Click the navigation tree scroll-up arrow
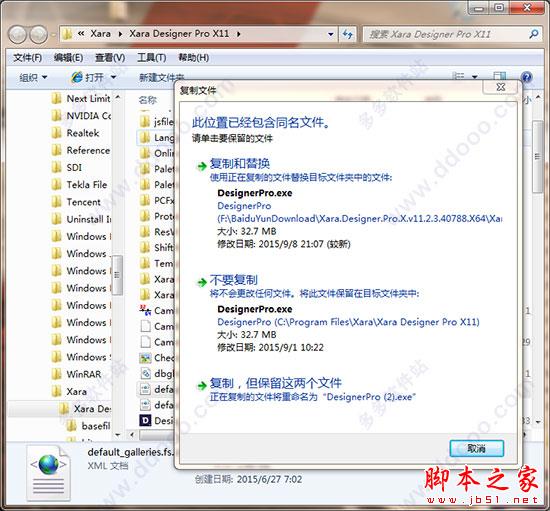This screenshot has height=511, width=550. [118, 97]
